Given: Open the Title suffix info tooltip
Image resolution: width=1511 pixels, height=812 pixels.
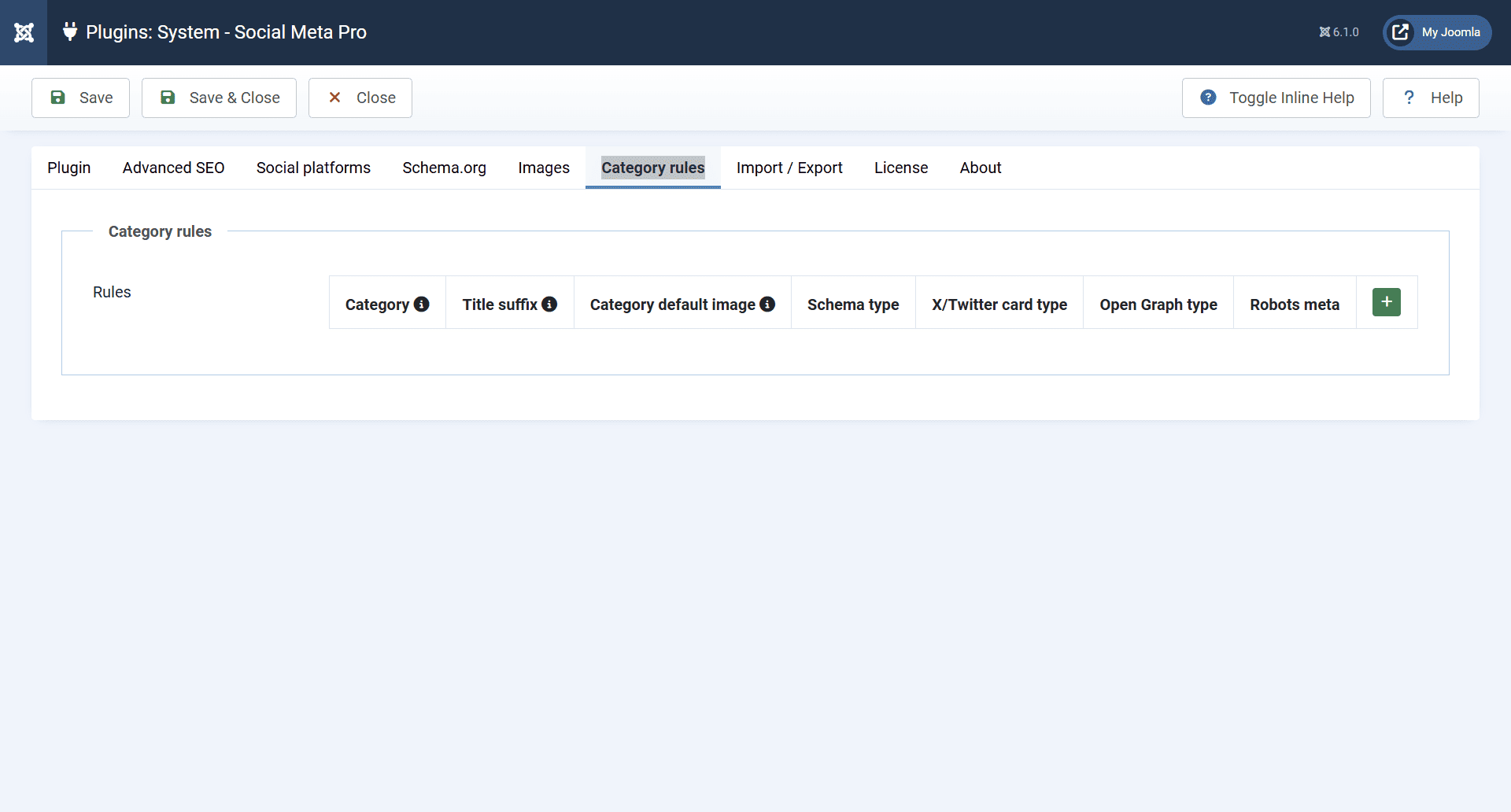Looking at the screenshot, I should click(549, 304).
